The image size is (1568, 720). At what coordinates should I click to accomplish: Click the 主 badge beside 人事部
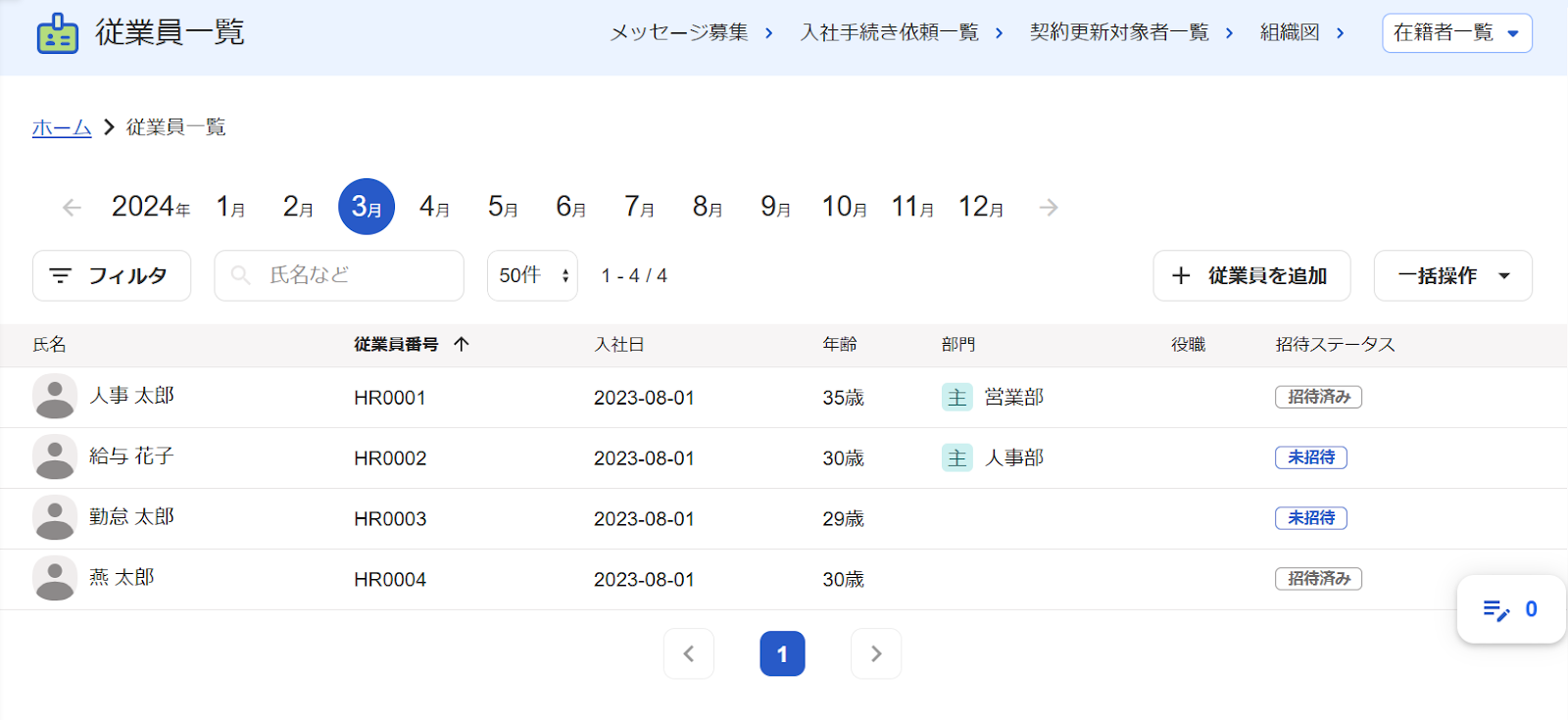tap(957, 457)
